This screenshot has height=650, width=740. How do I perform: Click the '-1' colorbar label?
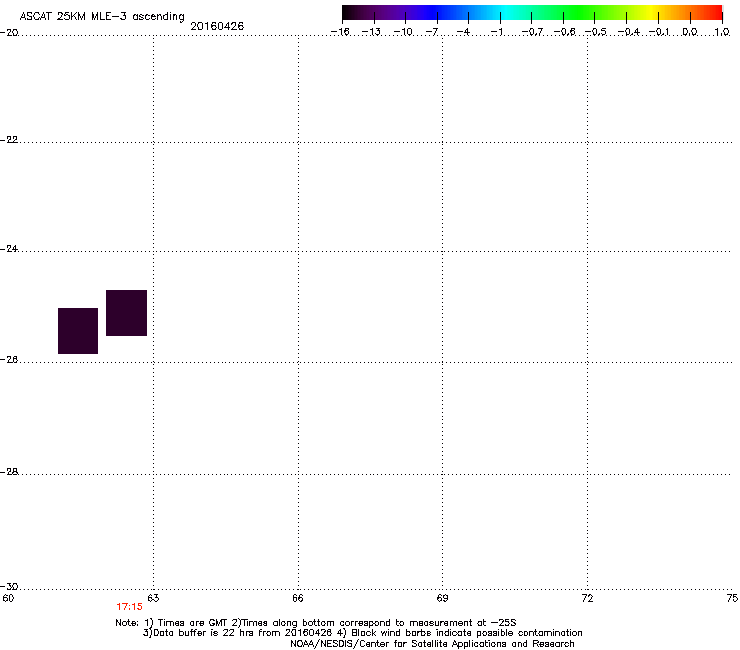tap(497, 32)
